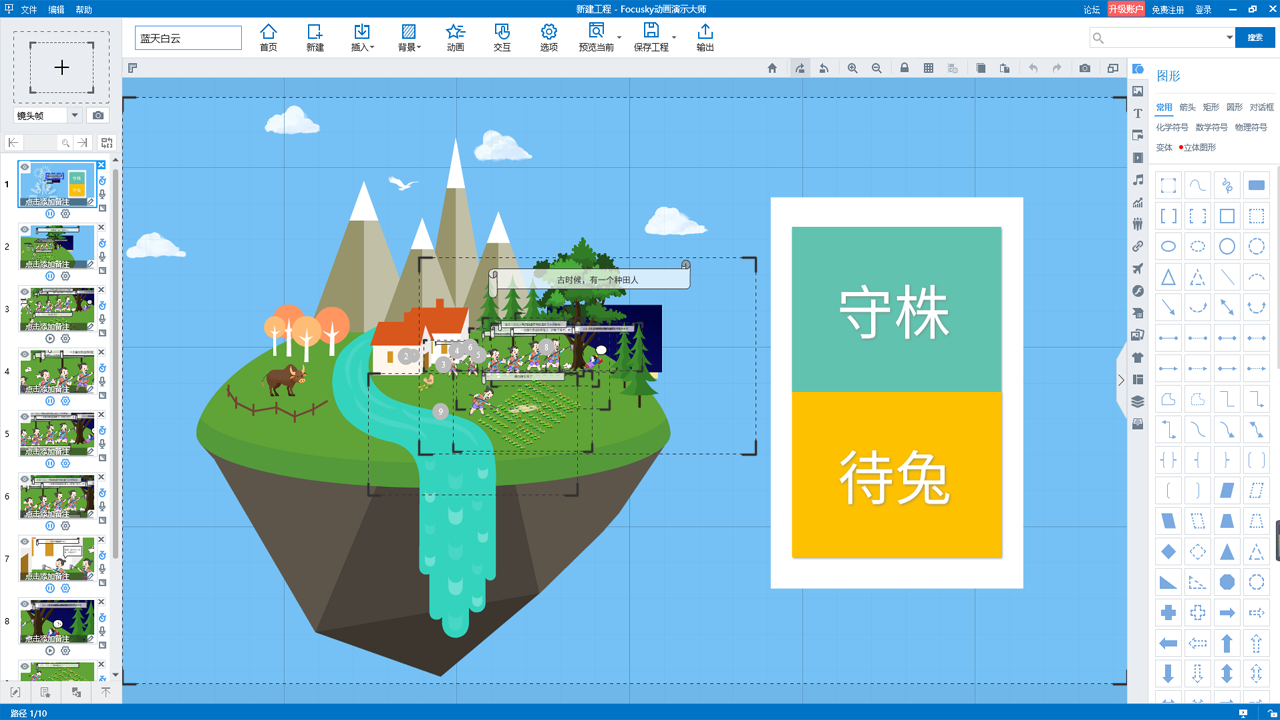Click the play button under frame 3
The width and height of the screenshot is (1280, 720).
tap(50, 339)
